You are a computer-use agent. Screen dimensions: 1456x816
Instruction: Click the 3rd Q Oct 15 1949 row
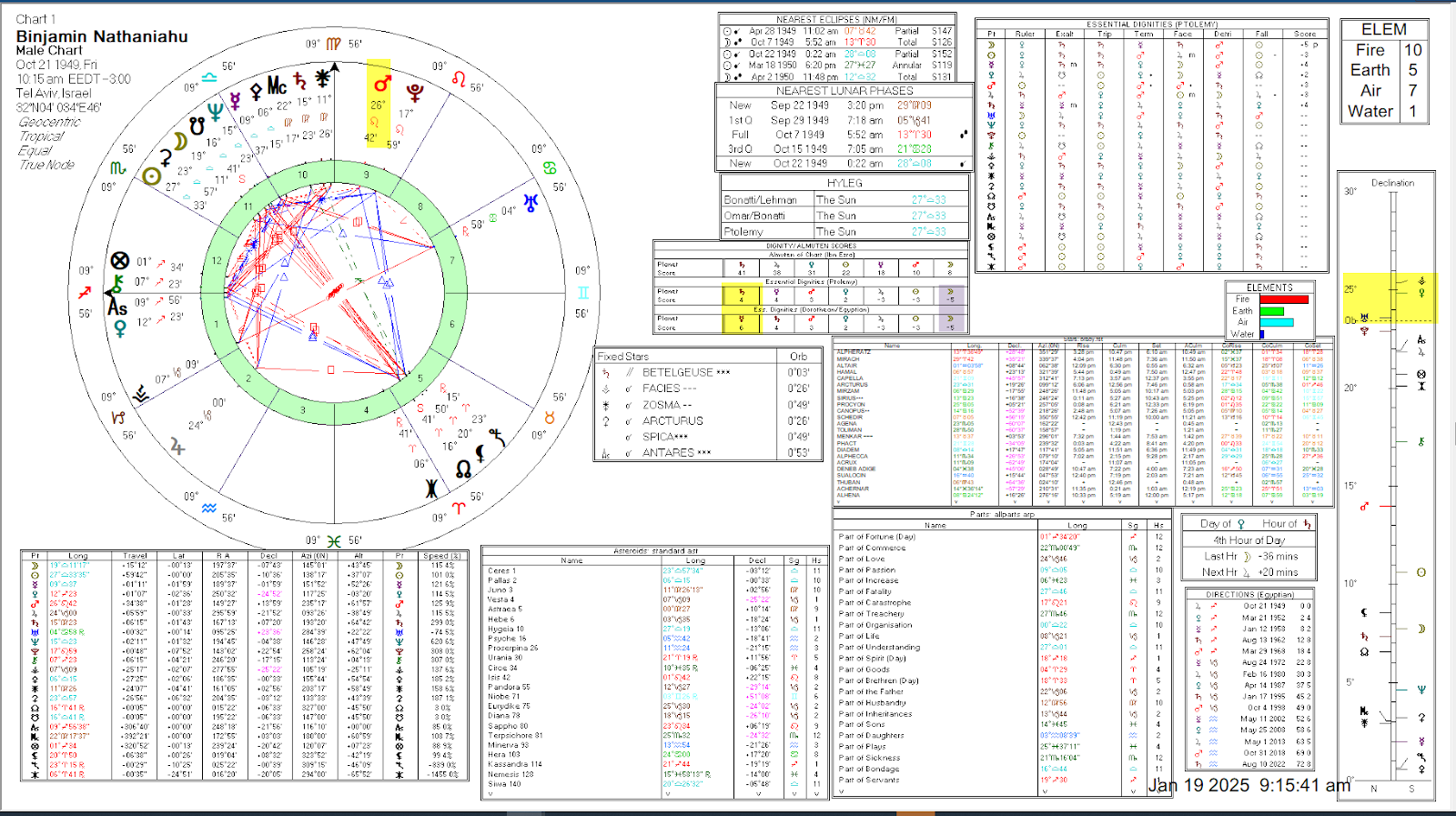pyautogui.click(x=844, y=148)
